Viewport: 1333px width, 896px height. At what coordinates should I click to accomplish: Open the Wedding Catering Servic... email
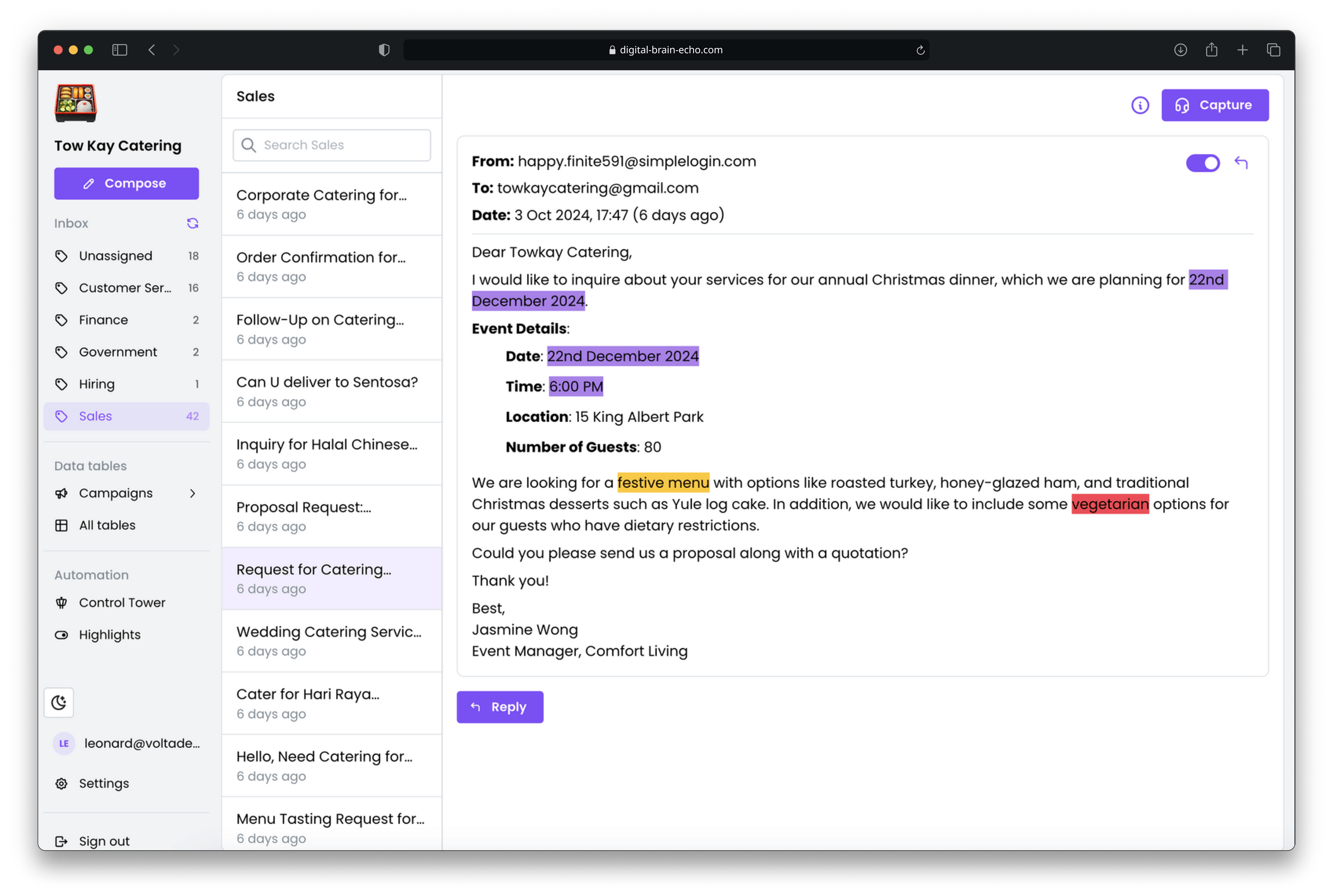point(332,641)
